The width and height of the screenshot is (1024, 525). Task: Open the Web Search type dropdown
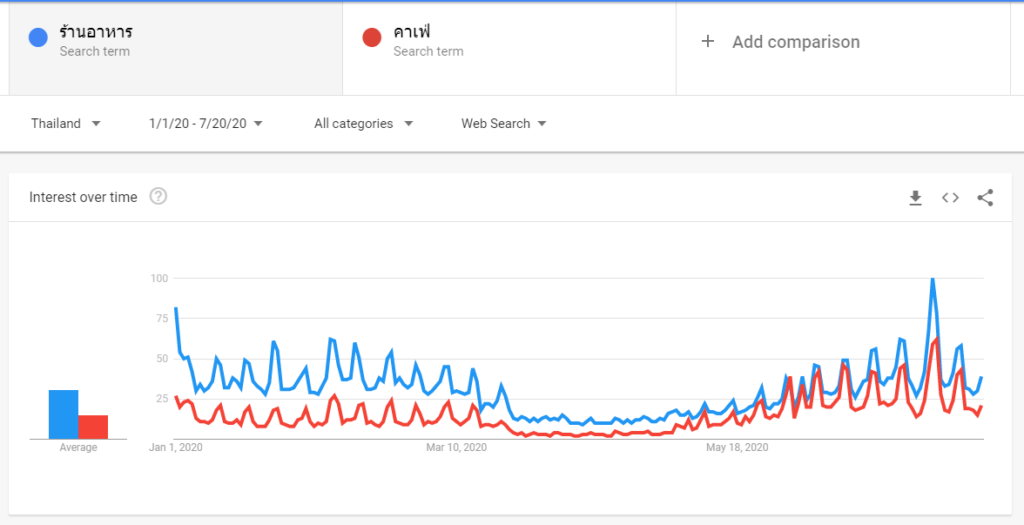pyautogui.click(x=503, y=123)
